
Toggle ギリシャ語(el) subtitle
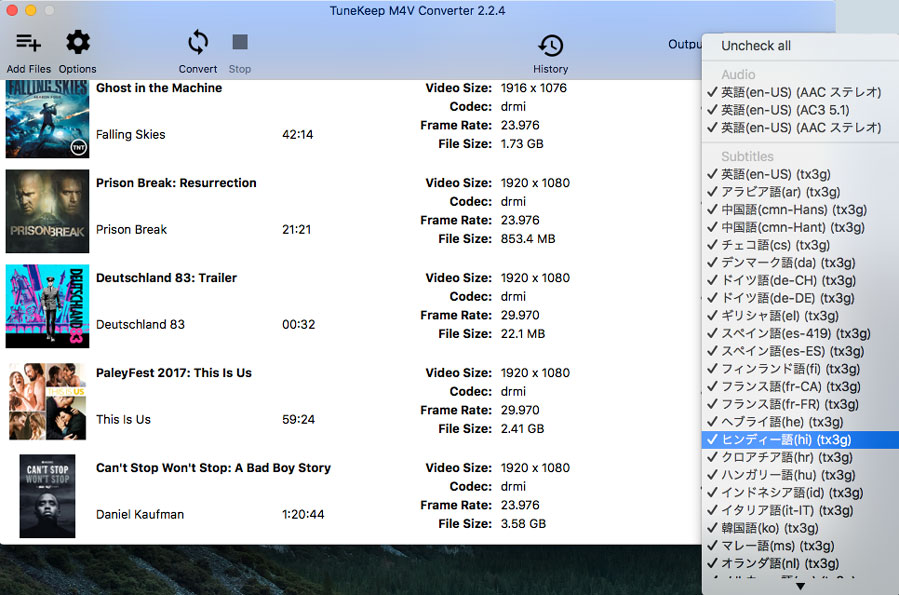[x=800, y=316]
